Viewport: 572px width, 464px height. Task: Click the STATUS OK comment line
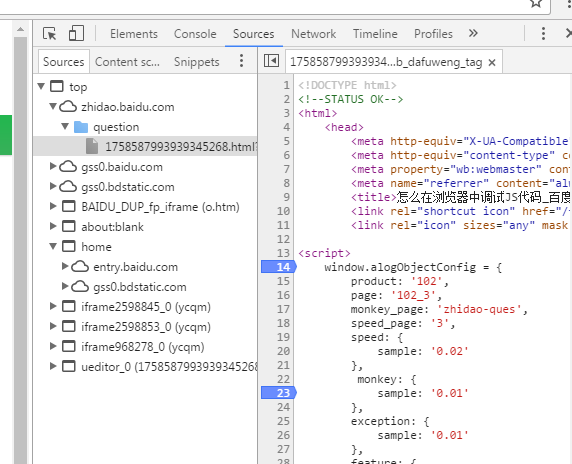(351, 99)
